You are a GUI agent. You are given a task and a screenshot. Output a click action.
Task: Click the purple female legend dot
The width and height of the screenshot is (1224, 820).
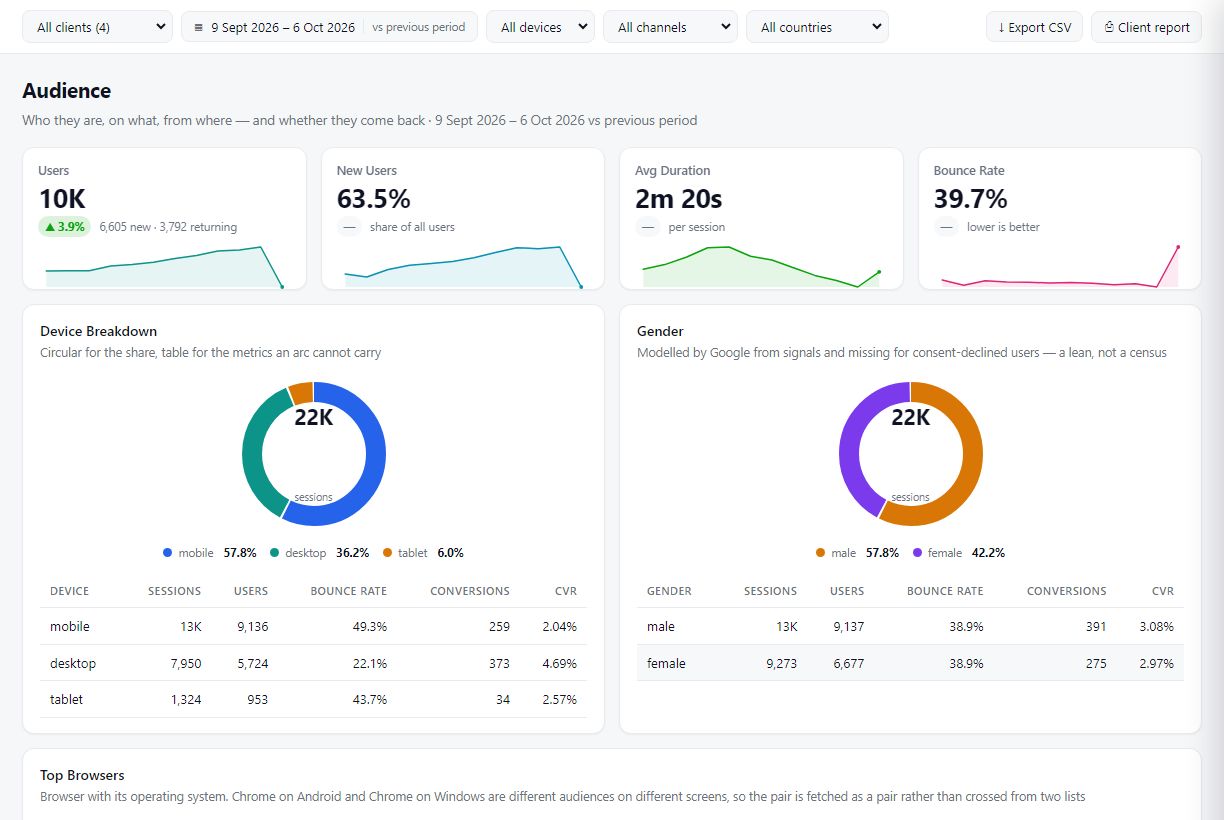917,553
